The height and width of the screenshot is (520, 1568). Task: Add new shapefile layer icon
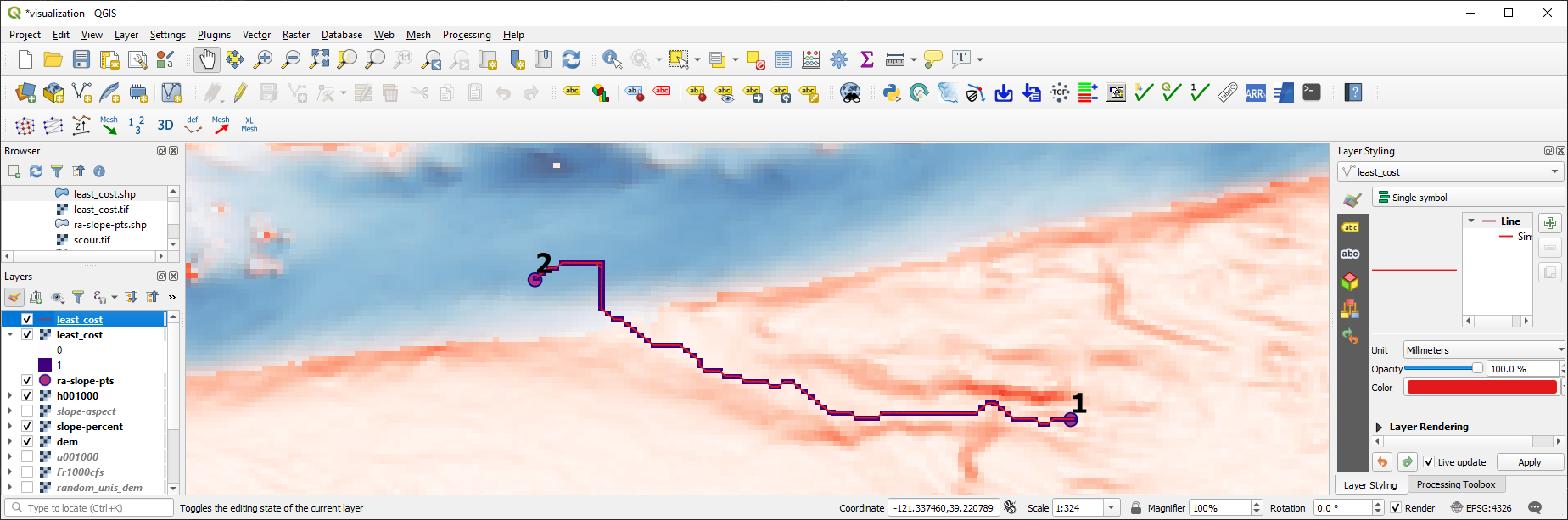click(x=81, y=92)
